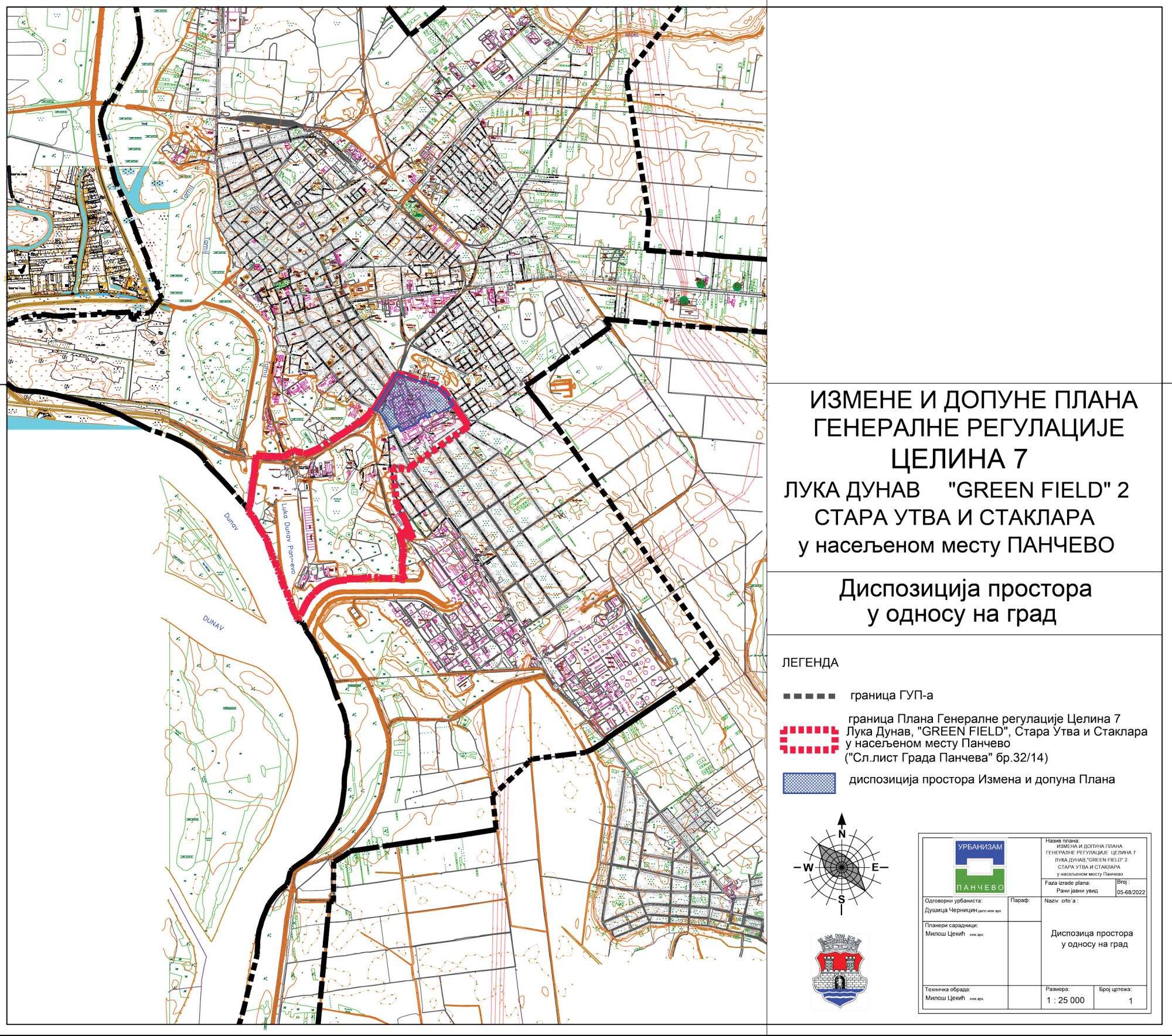Image resolution: width=1172 pixels, height=1036 pixels.
Task: Click the диспозиција простора Измена и допуна Плана text
Action: pyautogui.click(x=982, y=780)
